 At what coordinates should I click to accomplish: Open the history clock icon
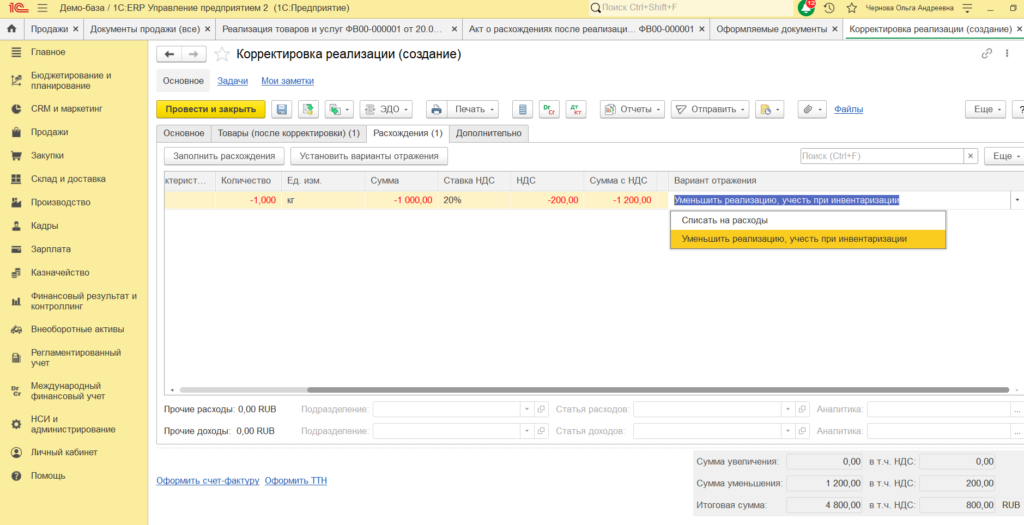click(829, 8)
